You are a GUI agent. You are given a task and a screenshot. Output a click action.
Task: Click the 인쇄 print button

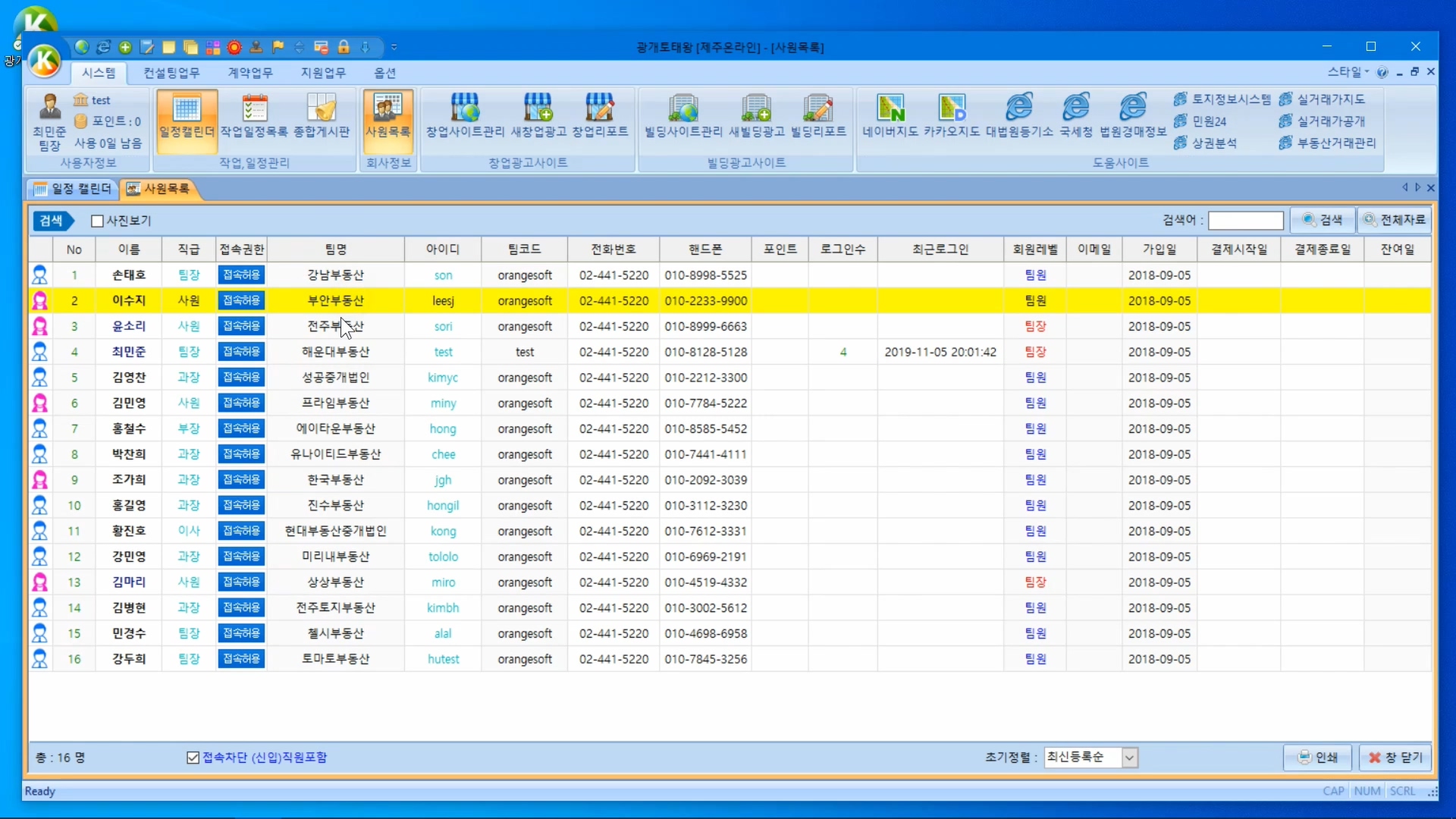1318,758
